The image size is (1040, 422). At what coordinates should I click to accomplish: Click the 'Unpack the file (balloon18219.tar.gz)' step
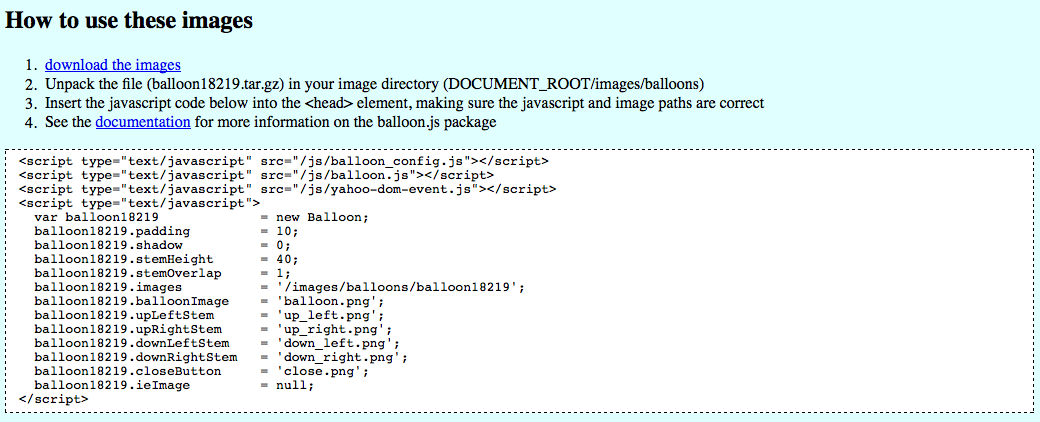pos(375,84)
